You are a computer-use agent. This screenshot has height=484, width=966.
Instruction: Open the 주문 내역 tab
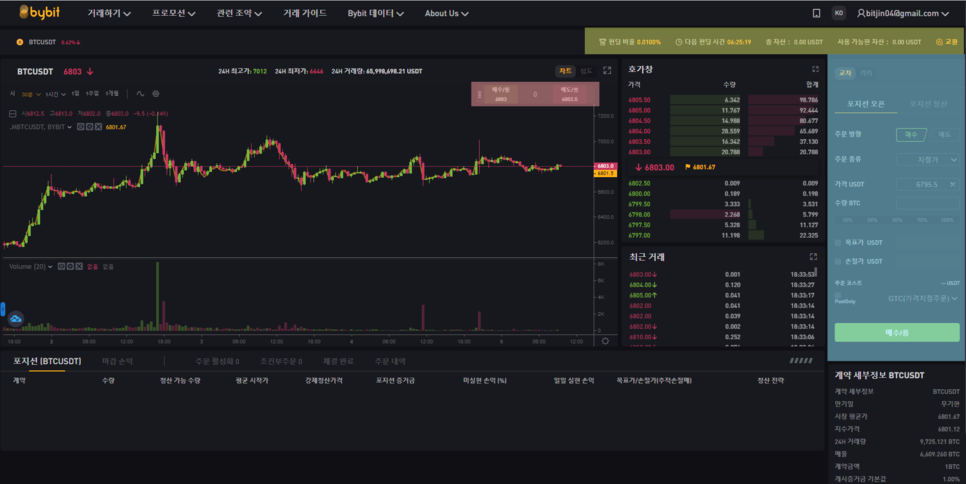click(390, 361)
